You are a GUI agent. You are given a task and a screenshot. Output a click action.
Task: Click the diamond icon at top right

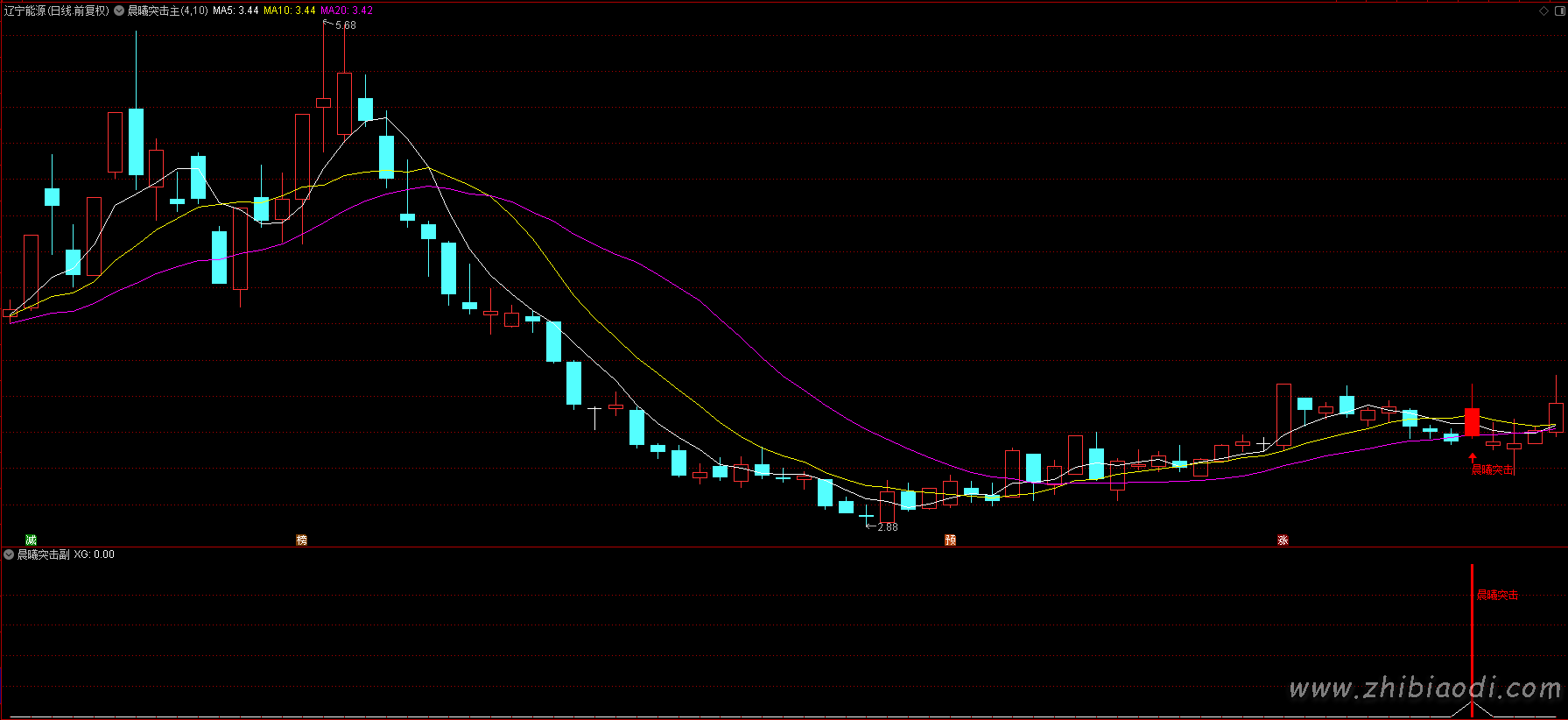click(1543, 11)
